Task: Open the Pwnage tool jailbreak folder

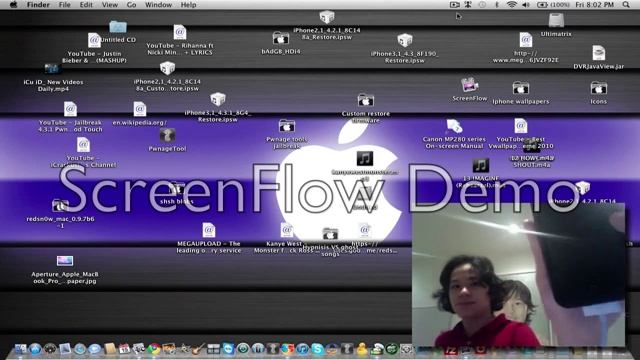Action: [x=287, y=126]
